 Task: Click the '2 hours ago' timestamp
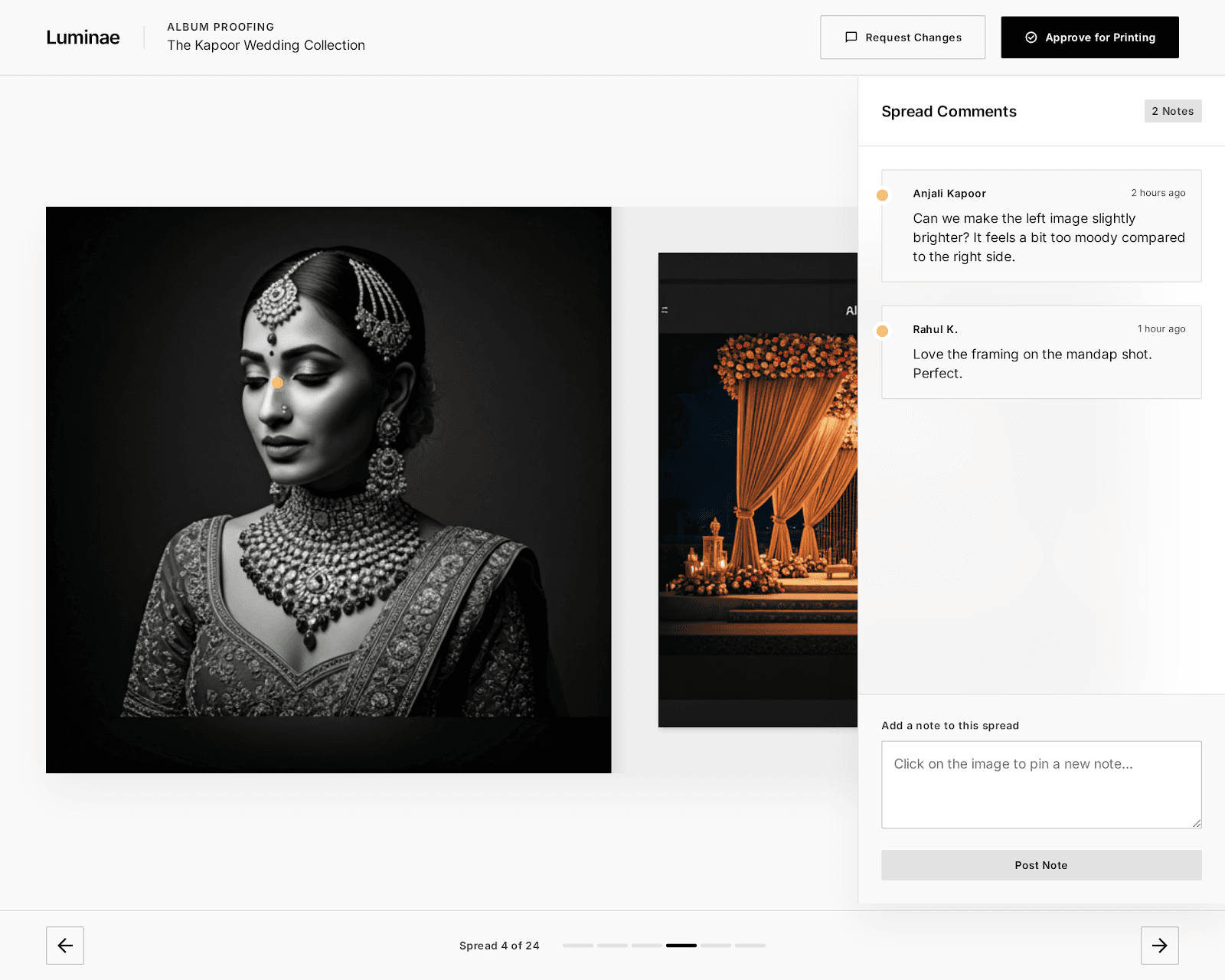point(1158,193)
